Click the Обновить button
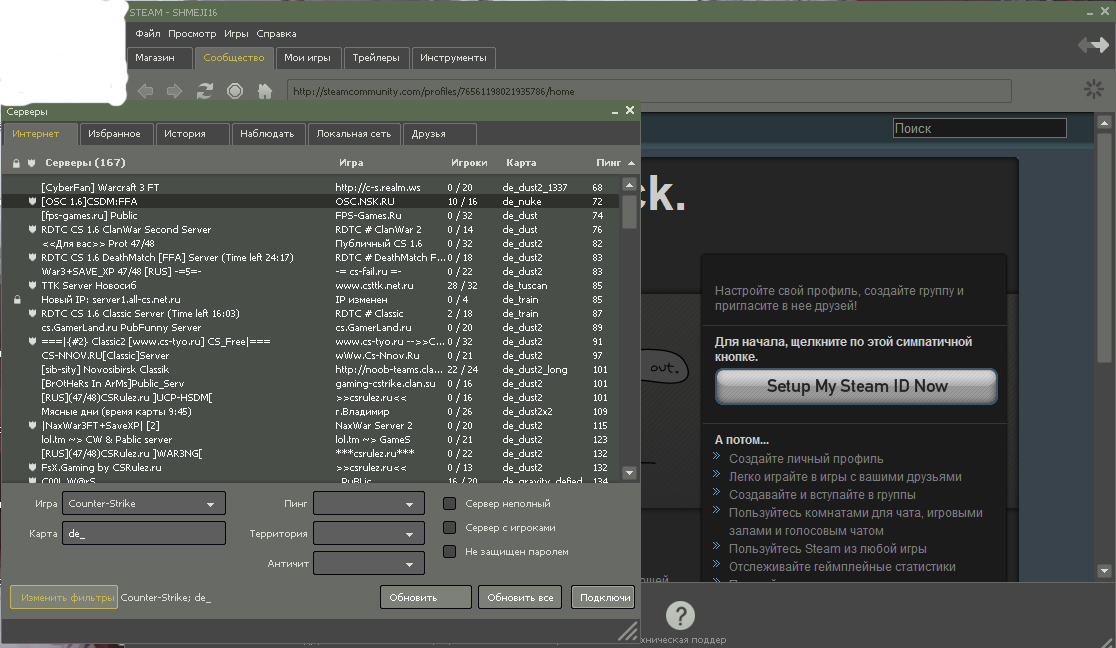The image size is (1116, 648). click(426, 597)
